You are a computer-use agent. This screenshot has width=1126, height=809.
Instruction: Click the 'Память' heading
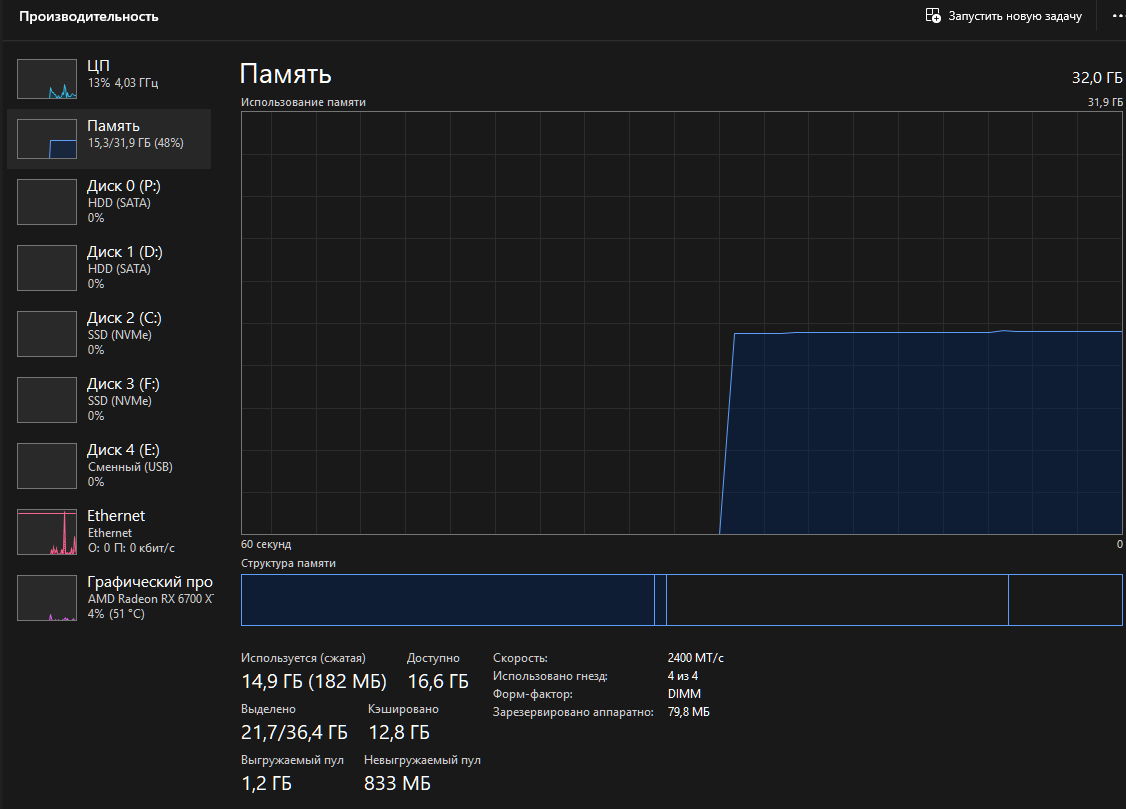point(286,74)
